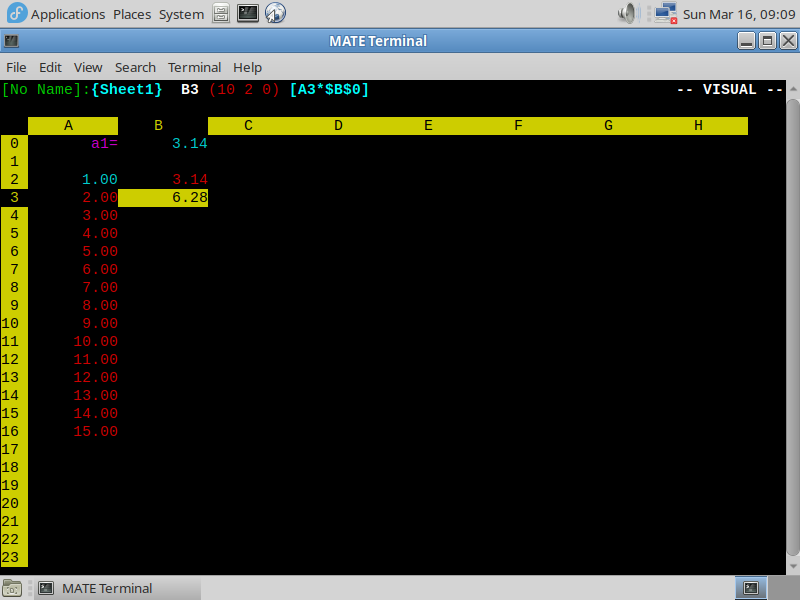The height and width of the screenshot is (600, 800).
Task: Open the File menu
Action: click(x=16, y=67)
